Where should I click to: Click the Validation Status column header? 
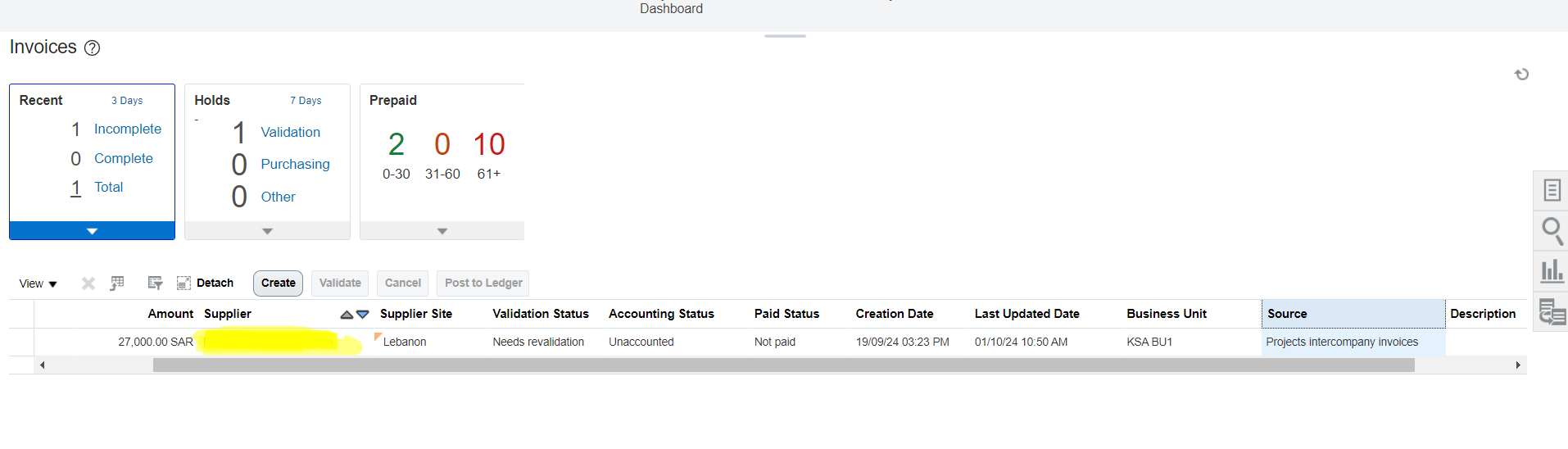pyautogui.click(x=541, y=314)
